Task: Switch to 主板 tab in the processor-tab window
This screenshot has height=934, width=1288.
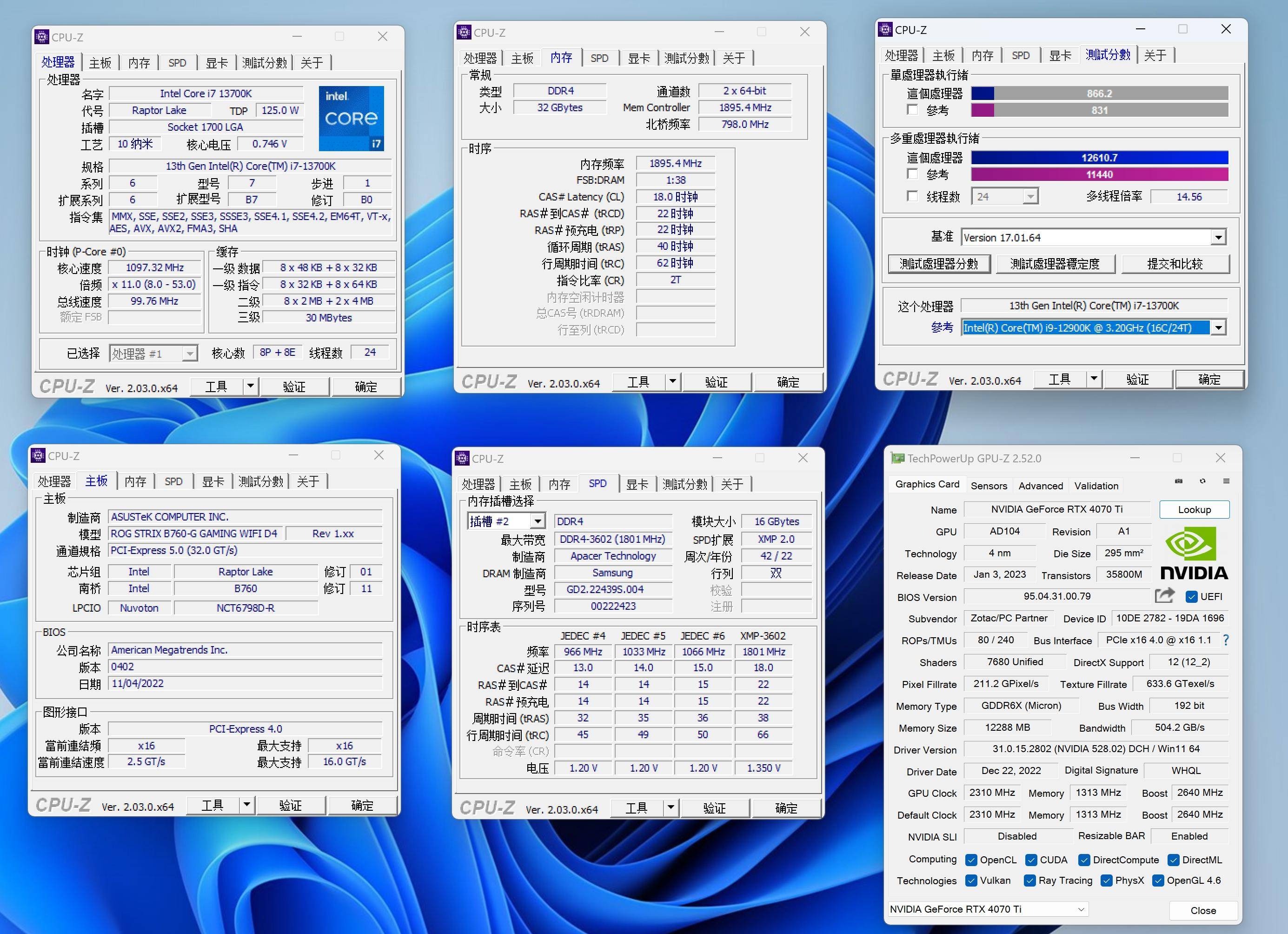Action: [100, 62]
